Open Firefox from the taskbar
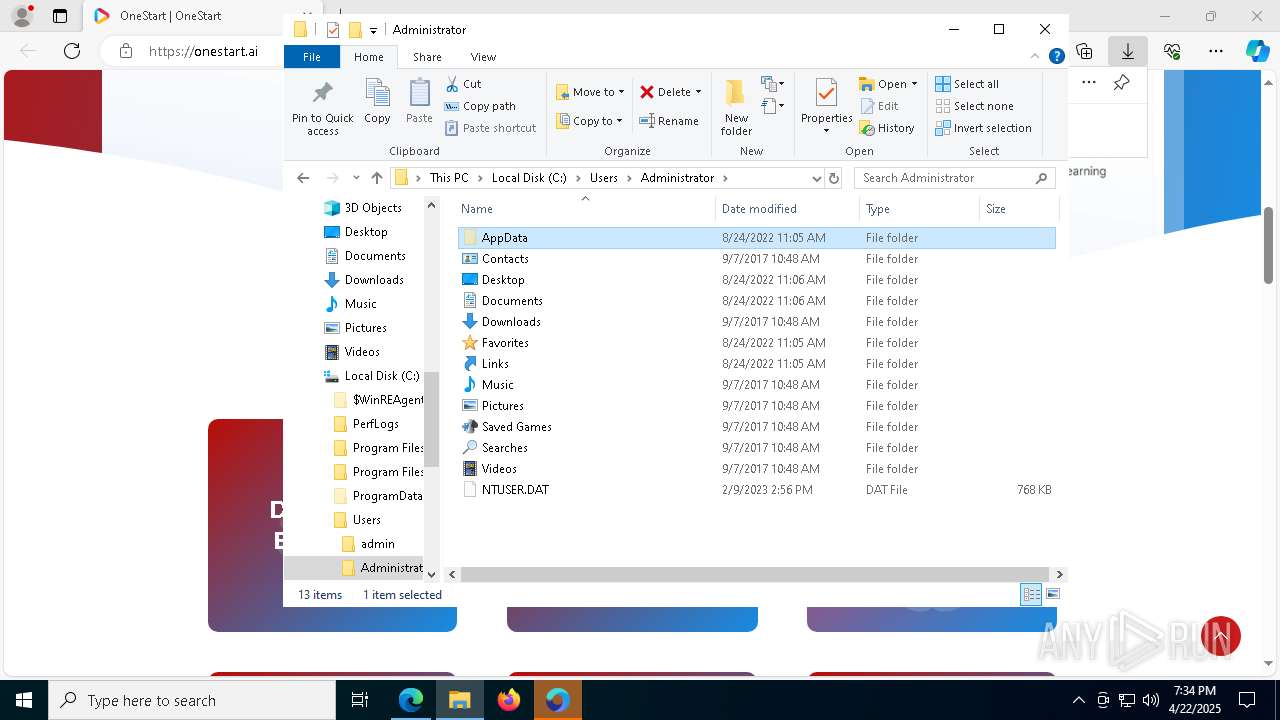Screen dimensions: 1280x720 pyautogui.click(x=509, y=700)
